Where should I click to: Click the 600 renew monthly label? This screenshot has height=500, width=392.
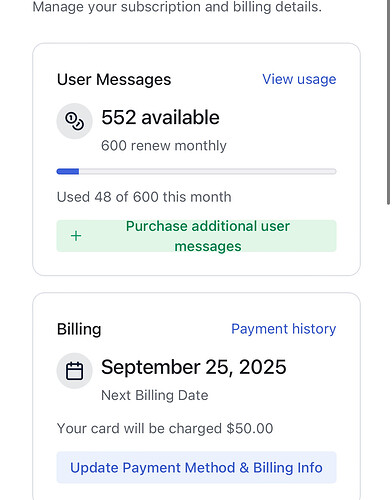click(164, 146)
